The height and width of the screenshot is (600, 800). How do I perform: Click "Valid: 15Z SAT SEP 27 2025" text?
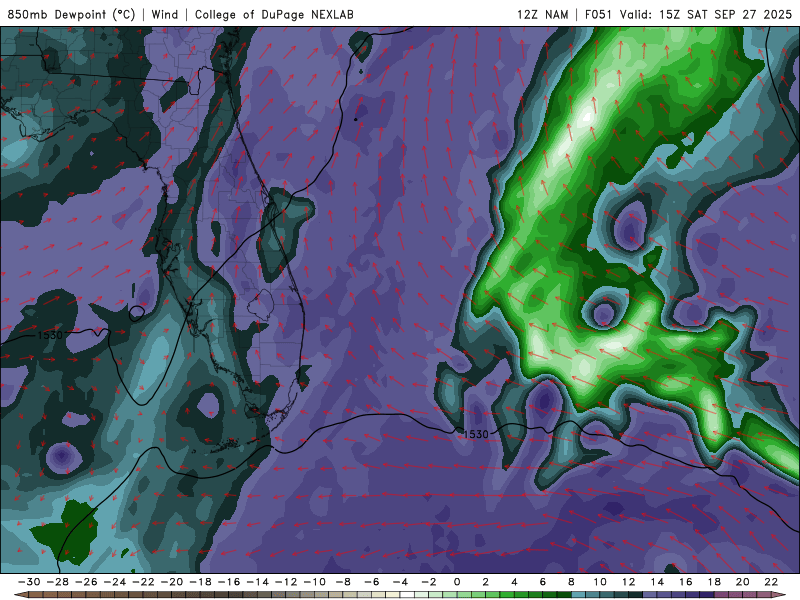[706, 15]
